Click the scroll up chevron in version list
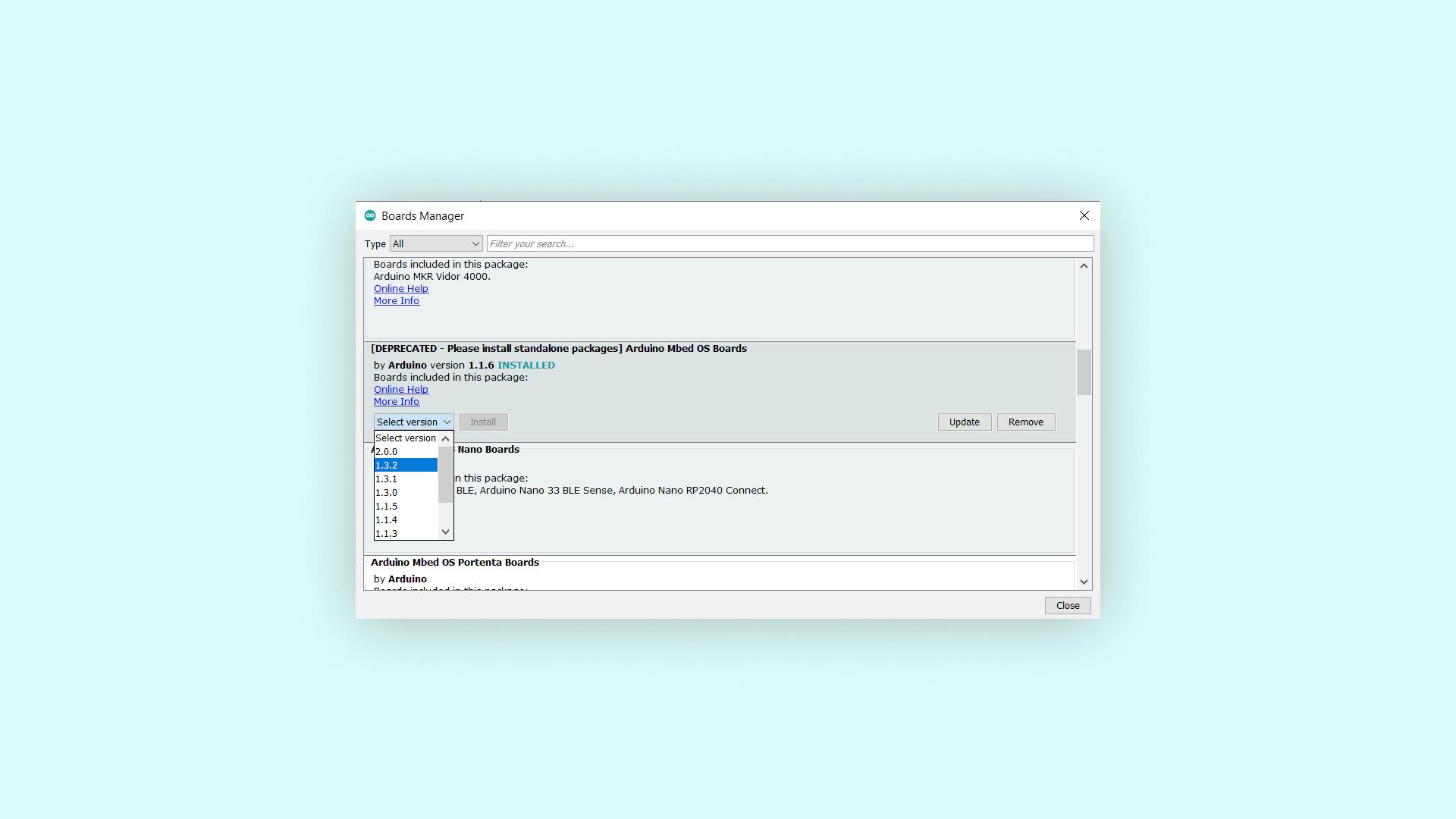The width and height of the screenshot is (1456, 819). [446, 438]
